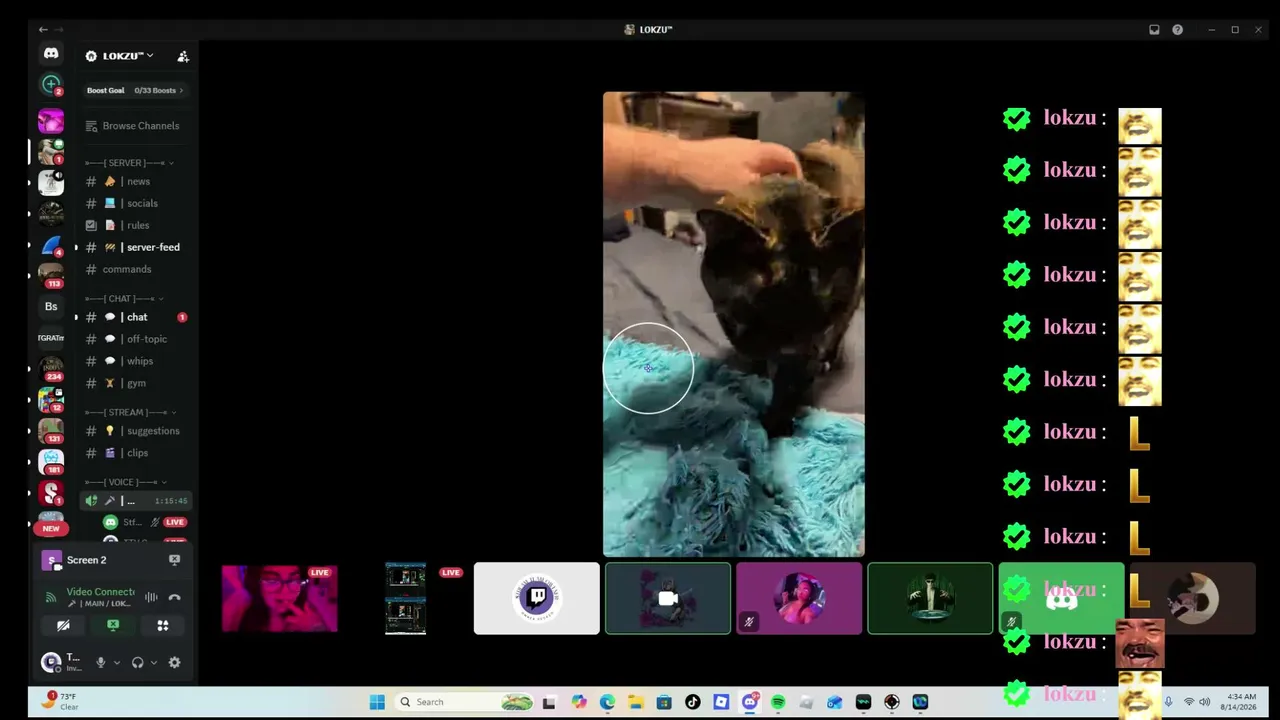Open Discord help icon in title bar
This screenshot has height=720, width=1280.
click(x=1177, y=30)
